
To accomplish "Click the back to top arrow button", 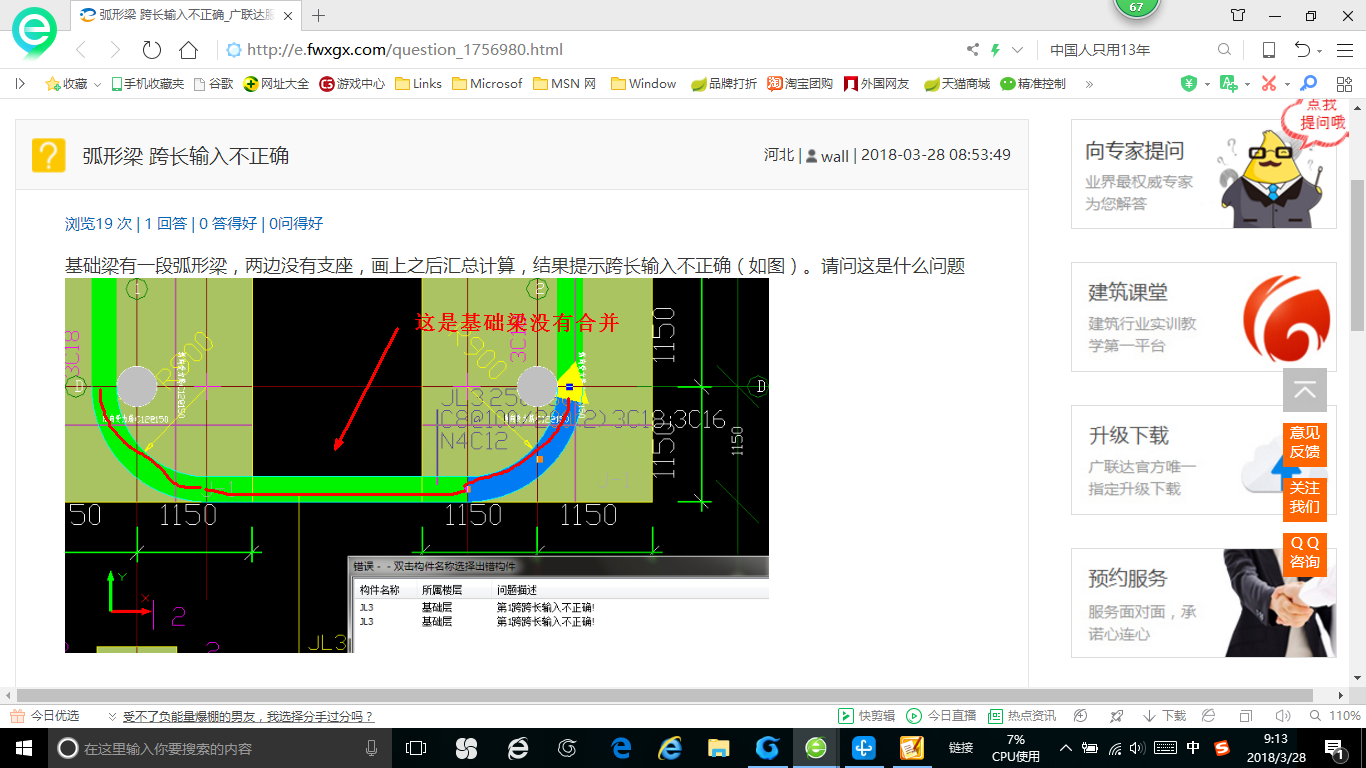I will (1305, 390).
